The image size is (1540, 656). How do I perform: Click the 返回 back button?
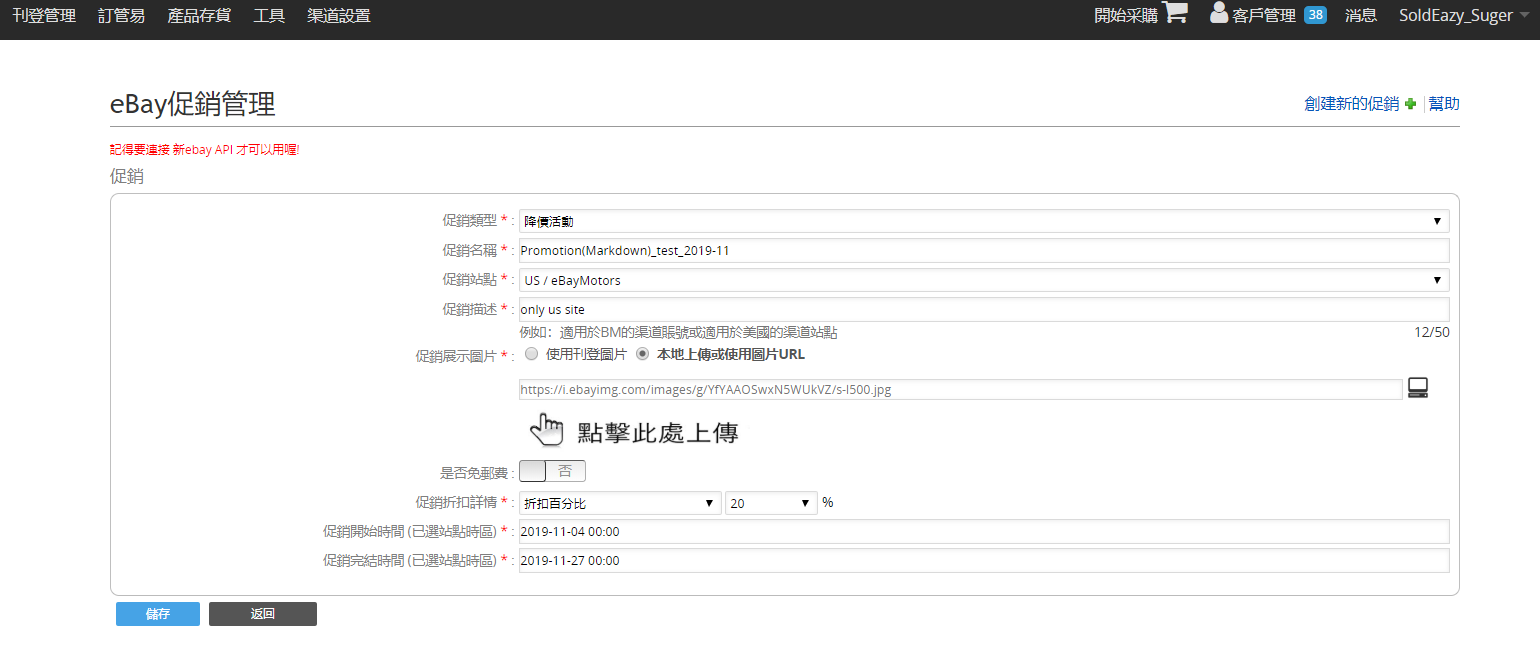263,614
